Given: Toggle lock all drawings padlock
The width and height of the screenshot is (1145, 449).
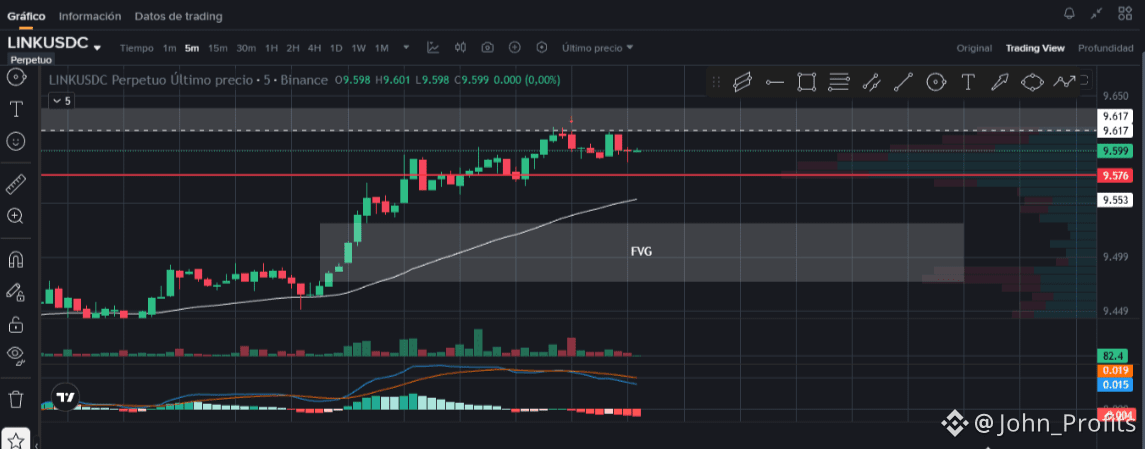Looking at the screenshot, I should click(16, 323).
